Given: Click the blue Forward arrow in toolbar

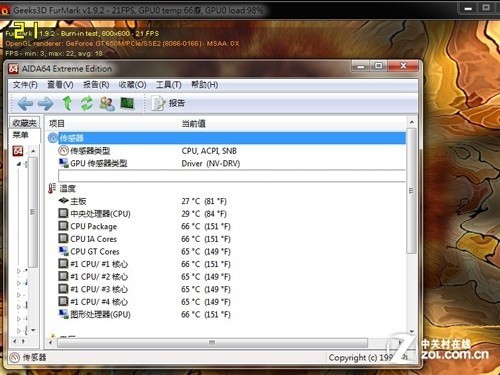Looking at the screenshot, I should coord(45,104).
